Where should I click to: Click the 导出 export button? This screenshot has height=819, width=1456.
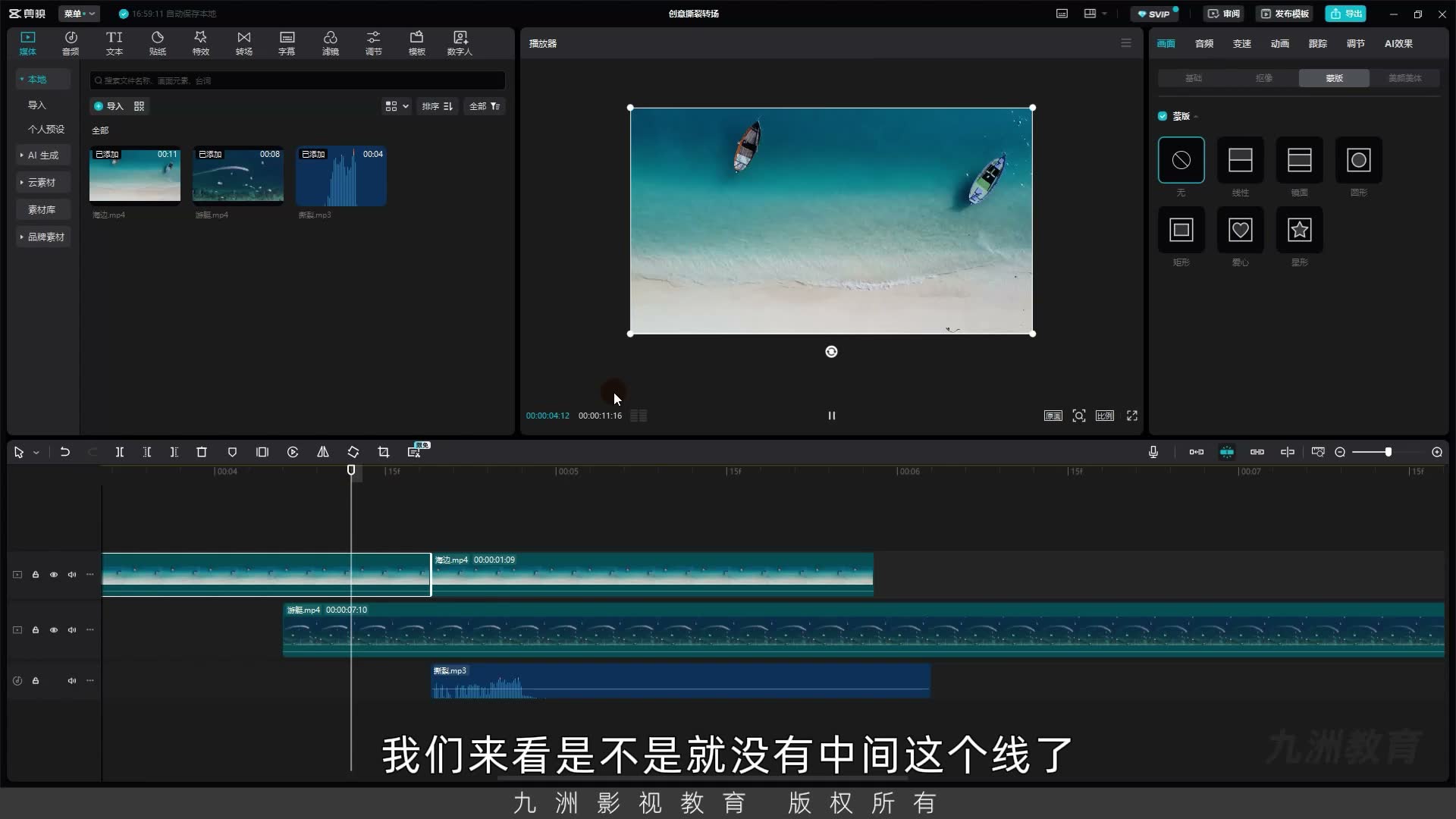1345,14
